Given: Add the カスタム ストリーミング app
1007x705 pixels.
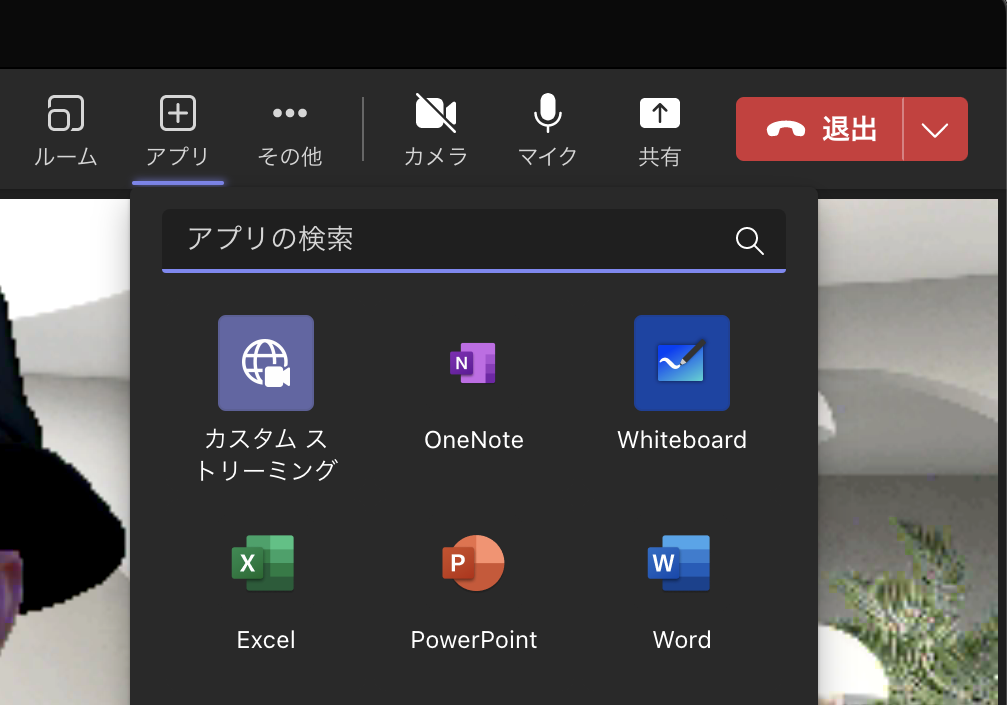Looking at the screenshot, I should [266, 398].
